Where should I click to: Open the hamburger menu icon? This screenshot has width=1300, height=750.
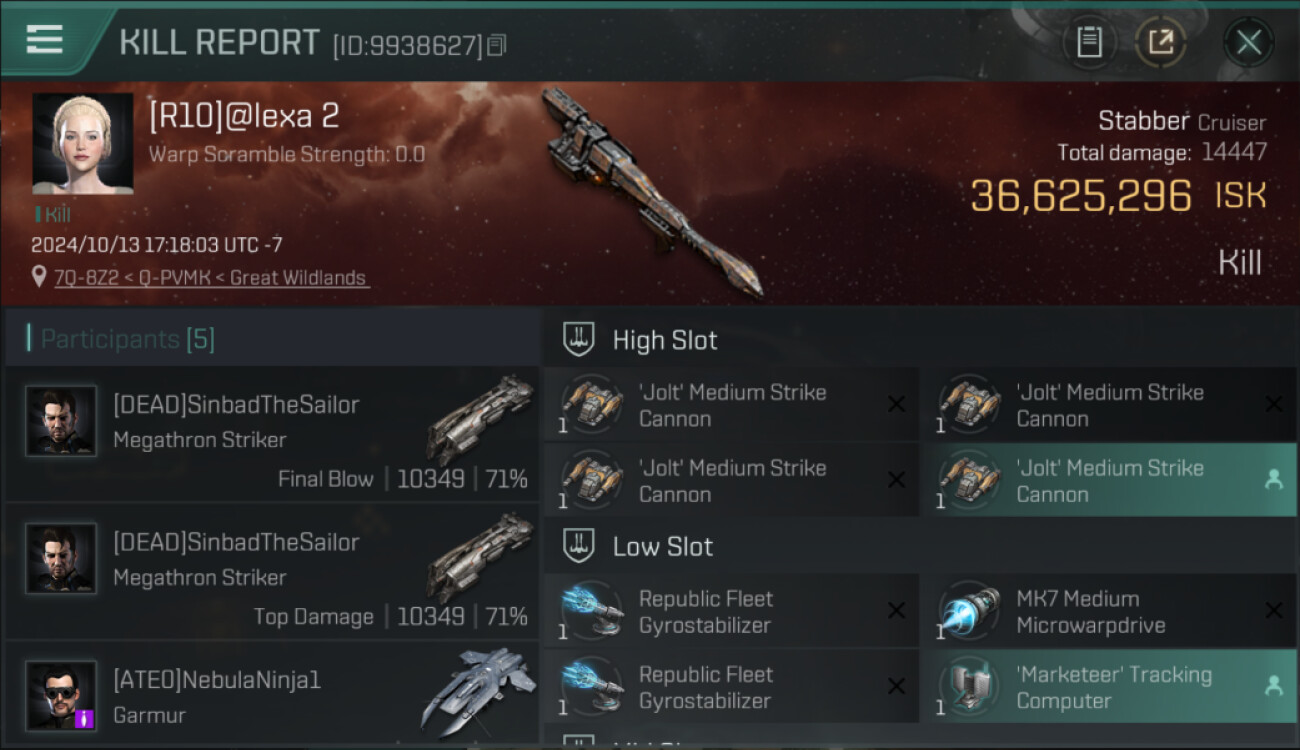click(44, 39)
